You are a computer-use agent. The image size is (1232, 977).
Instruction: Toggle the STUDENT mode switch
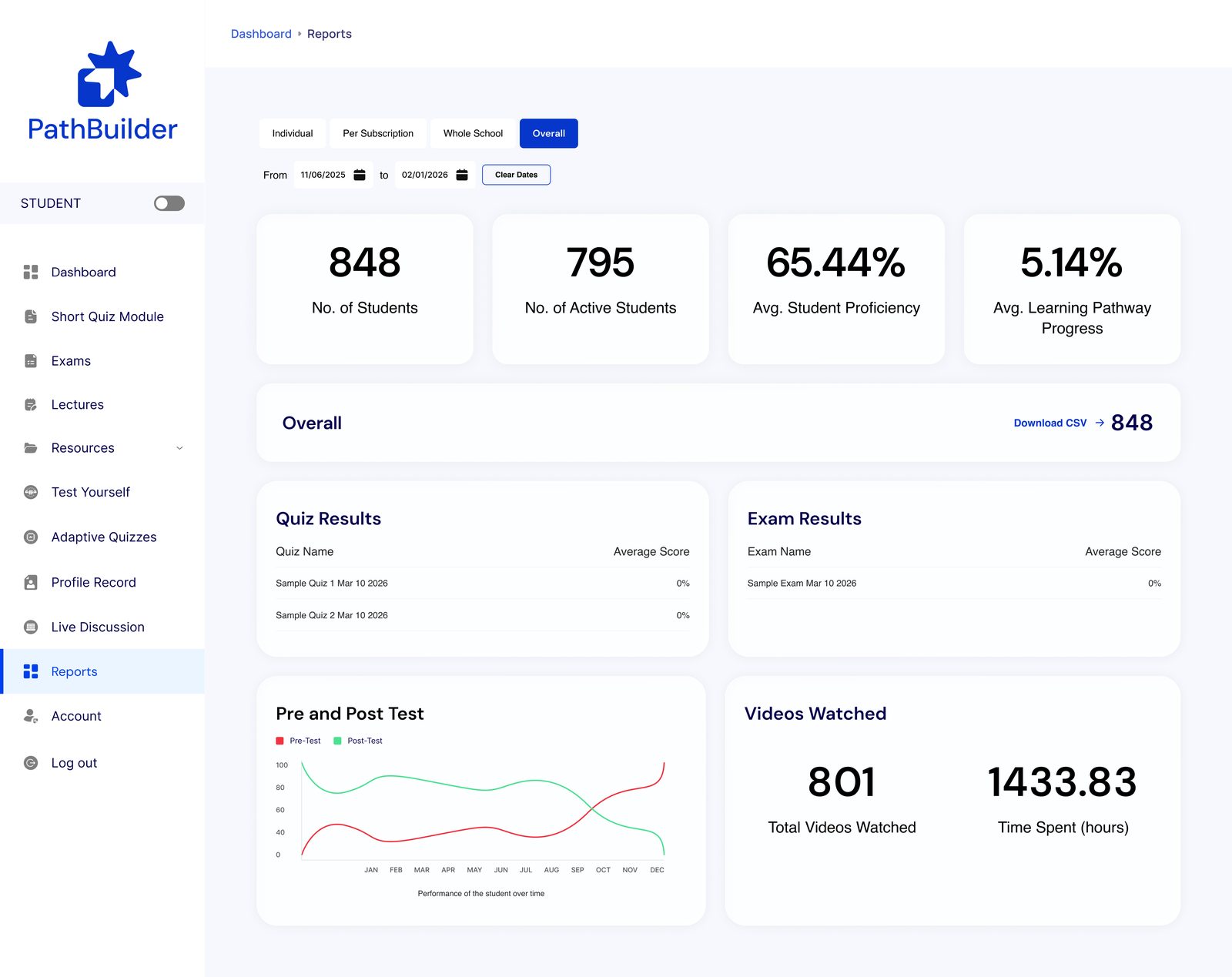tap(169, 203)
